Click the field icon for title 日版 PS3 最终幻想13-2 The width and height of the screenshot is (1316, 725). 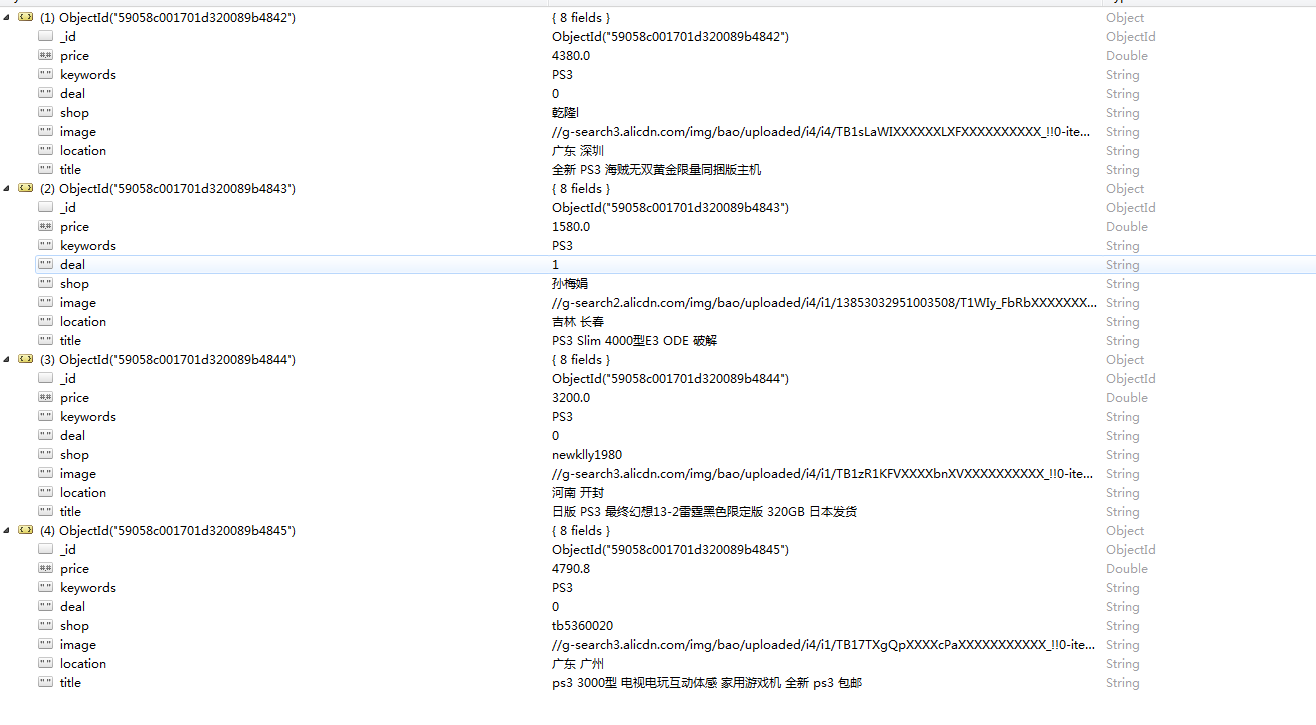point(45,512)
